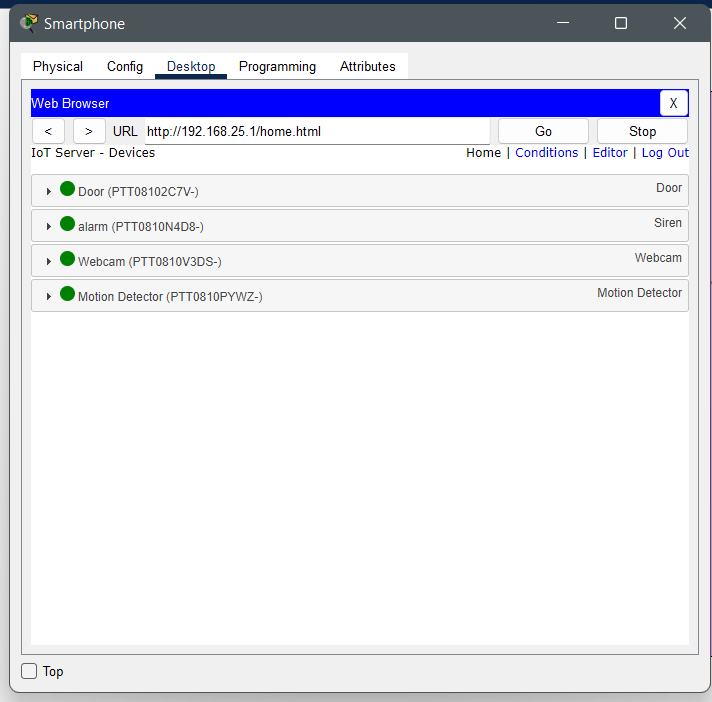Click the Motion Detector type label on right

coord(639,292)
